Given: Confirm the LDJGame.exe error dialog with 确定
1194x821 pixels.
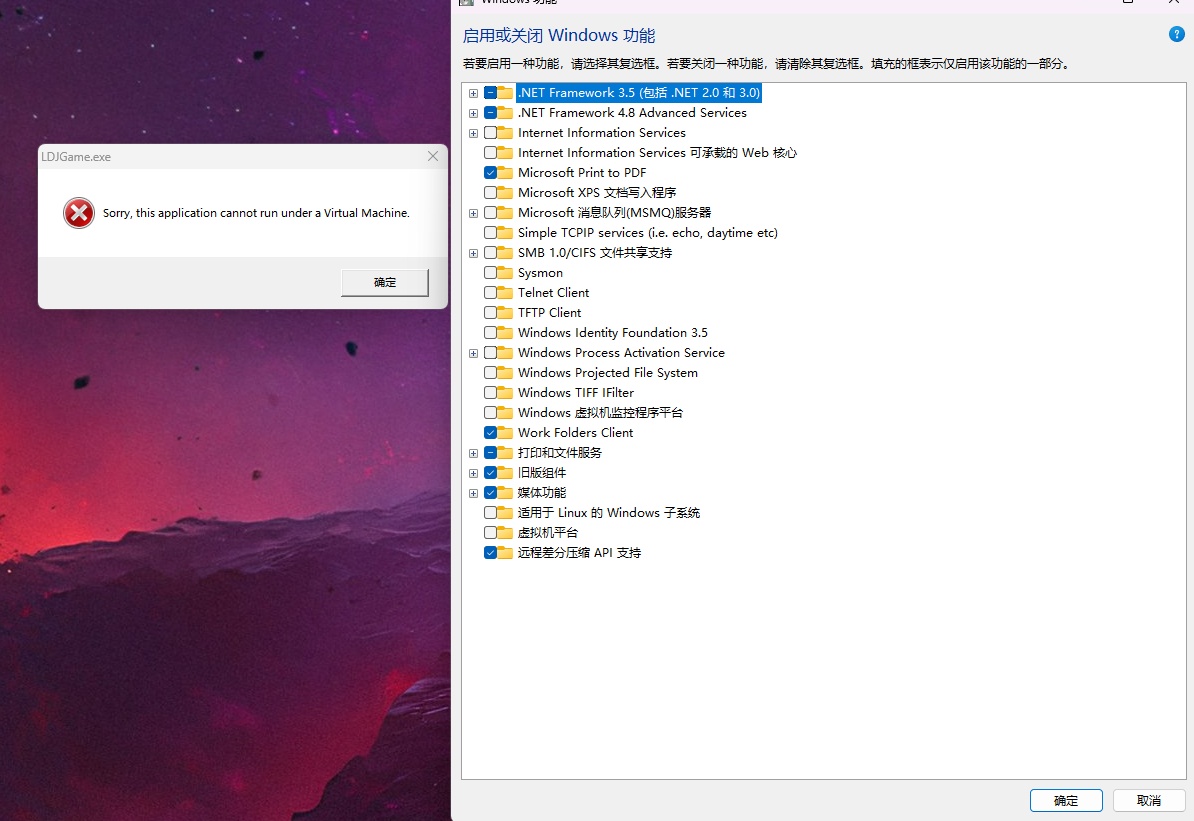Looking at the screenshot, I should (x=385, y=283).
